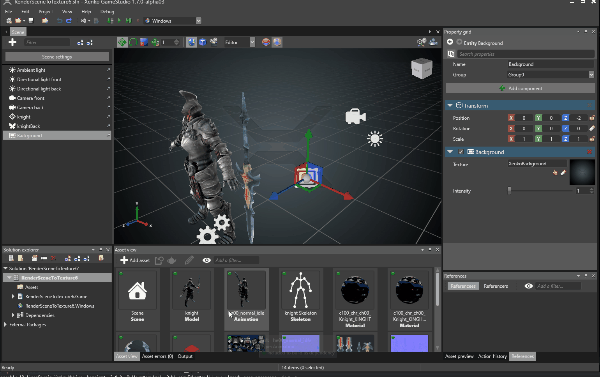
Task: Switch to the Output tab
Action: pos(185,356)
